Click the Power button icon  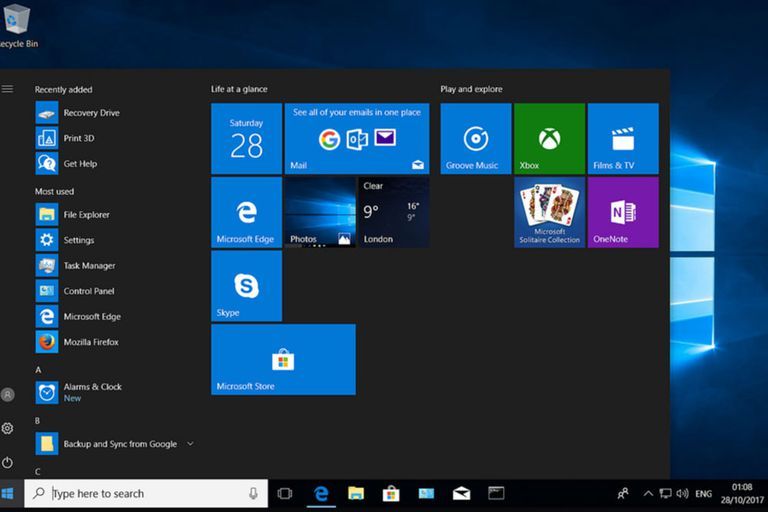(8, 462)
